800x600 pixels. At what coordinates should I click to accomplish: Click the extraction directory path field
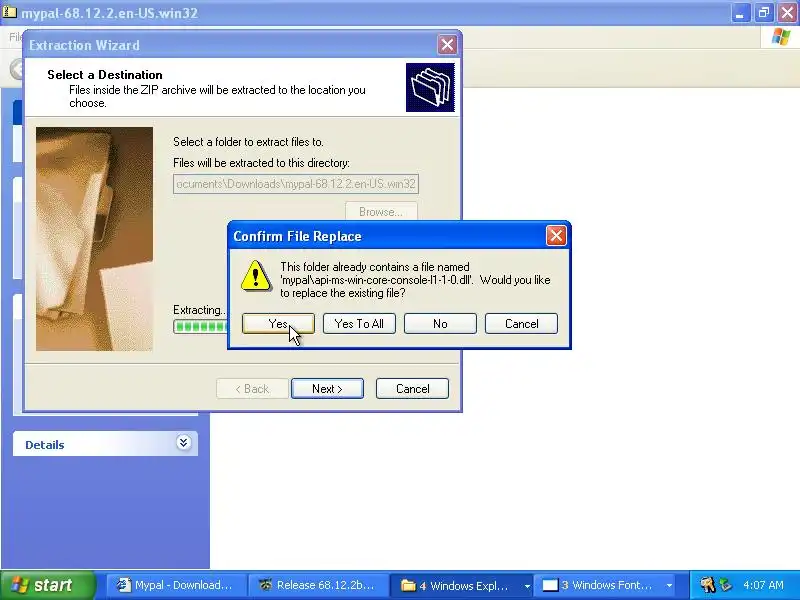[x=296, y=184]
